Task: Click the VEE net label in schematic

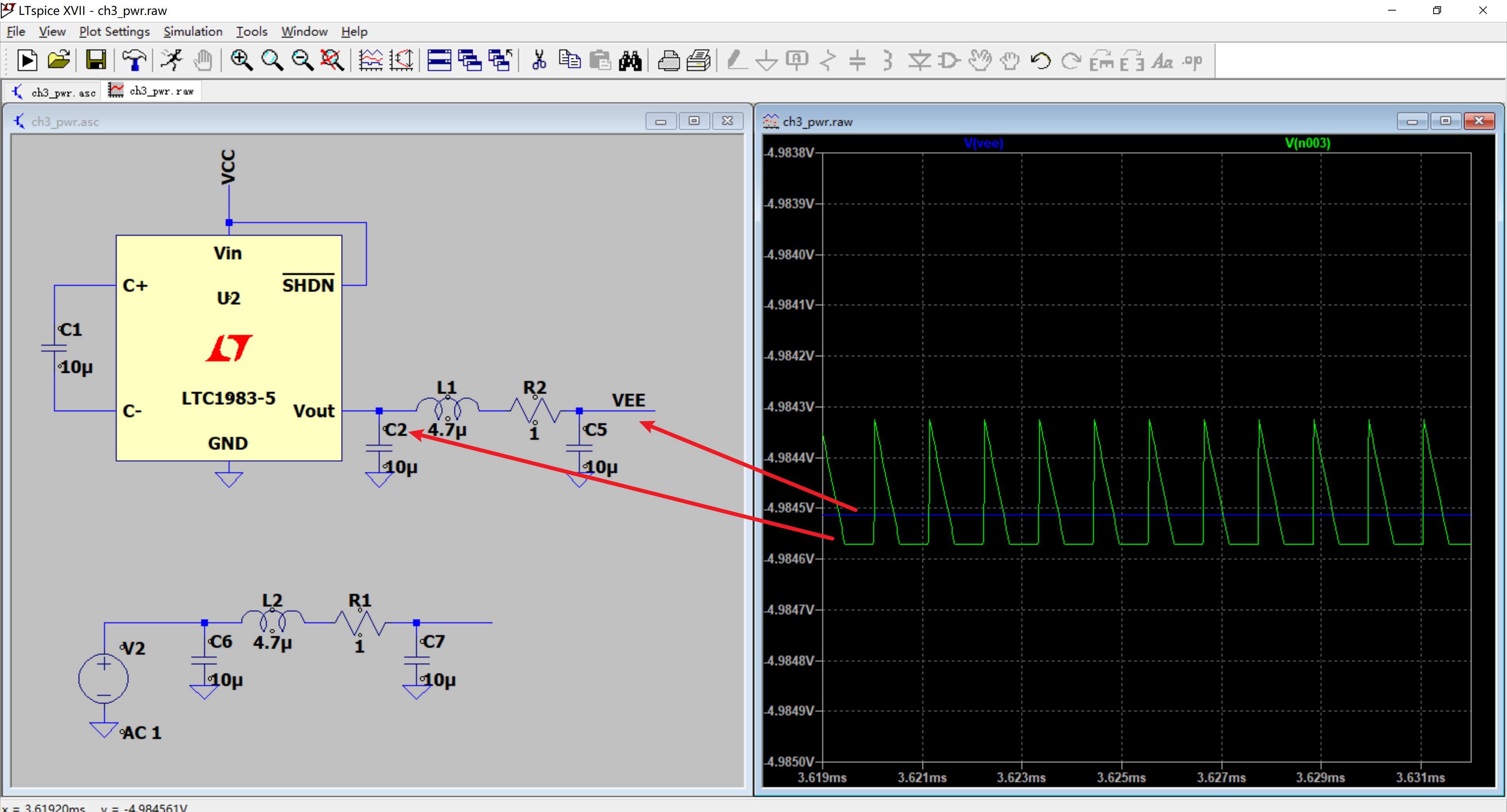Action: (x=628, y=400)
